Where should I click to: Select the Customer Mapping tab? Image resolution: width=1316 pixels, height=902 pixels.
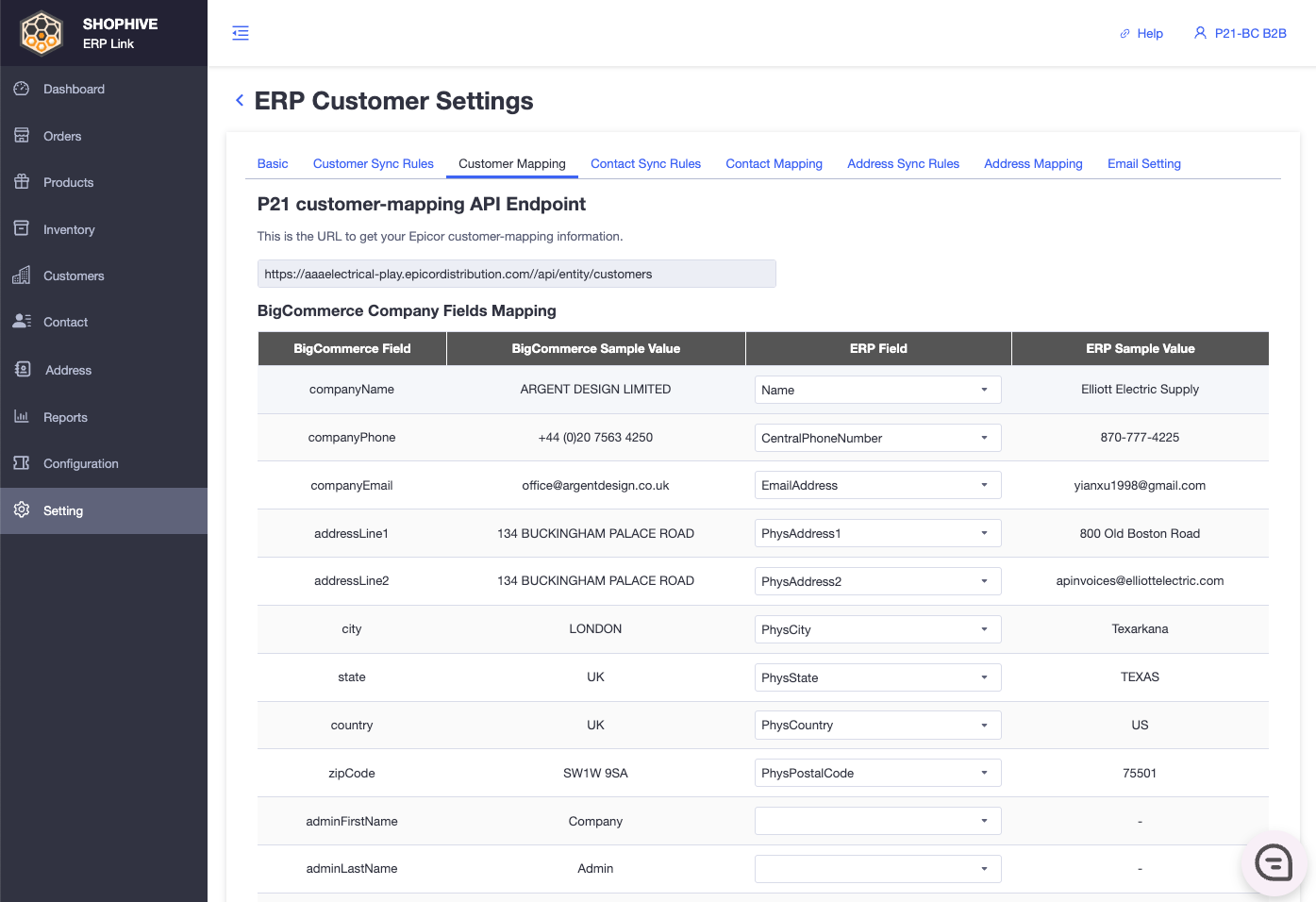click(512, 163)
